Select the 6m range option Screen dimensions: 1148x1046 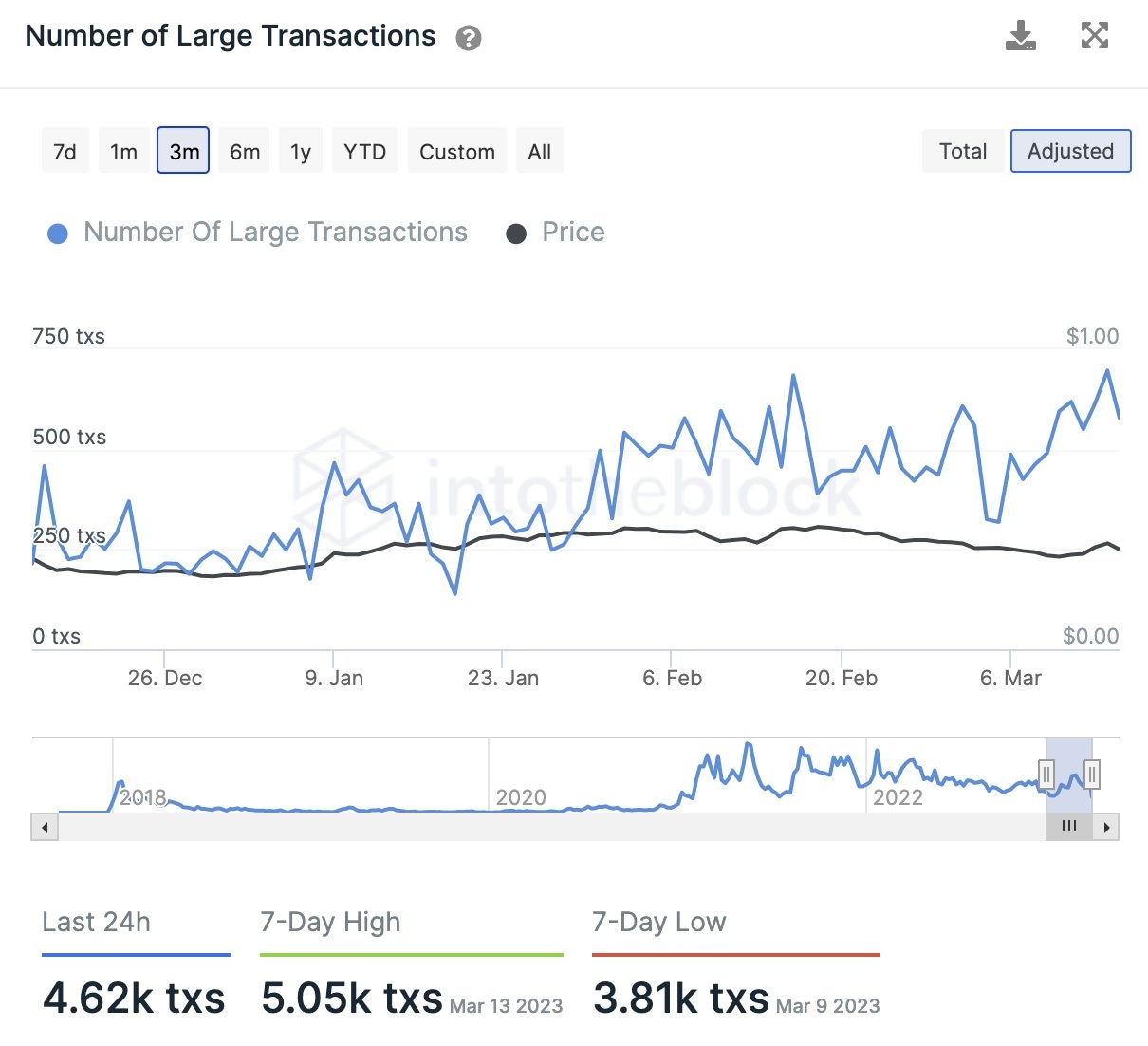pyautogui.click(x=244, y=151)
